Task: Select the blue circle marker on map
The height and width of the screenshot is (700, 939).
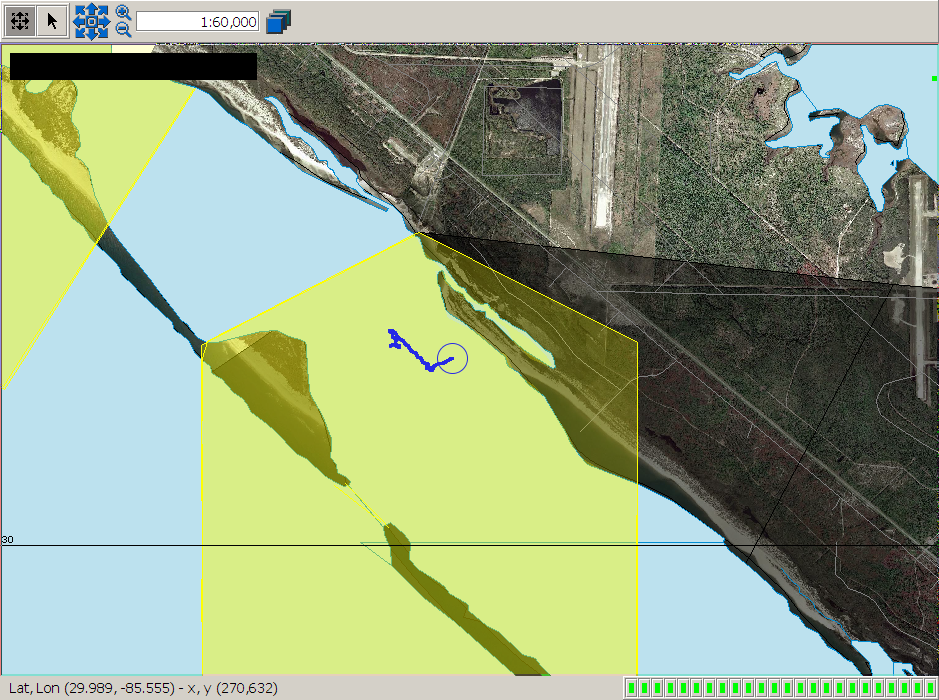Action: (452, 358)
